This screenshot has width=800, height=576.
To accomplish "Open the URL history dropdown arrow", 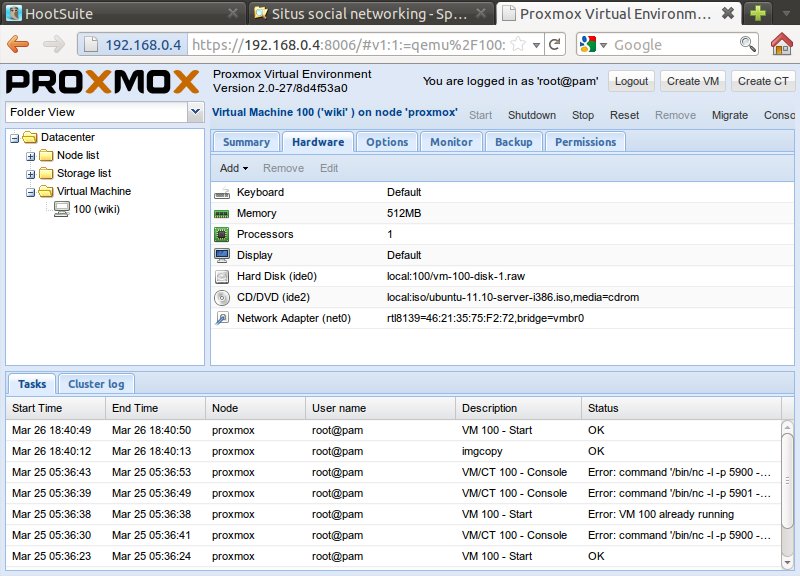I will pyautogui.click(x=536, y=45).
